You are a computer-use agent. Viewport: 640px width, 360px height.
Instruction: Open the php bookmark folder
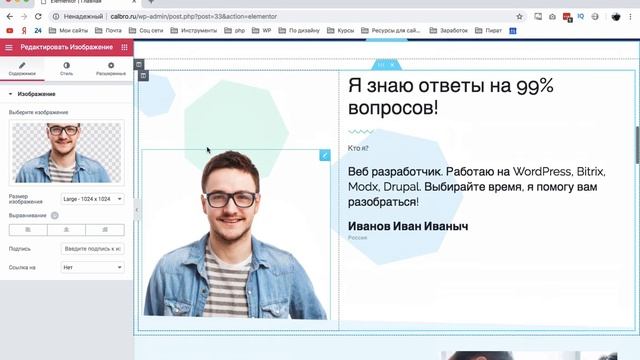[x=235, y=31]
